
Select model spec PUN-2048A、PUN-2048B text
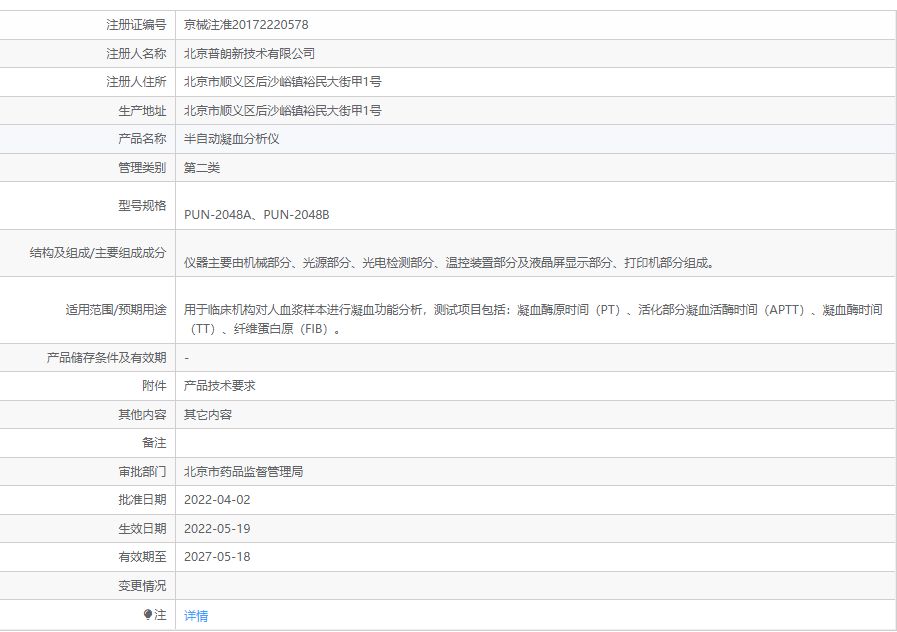(256, 214)
